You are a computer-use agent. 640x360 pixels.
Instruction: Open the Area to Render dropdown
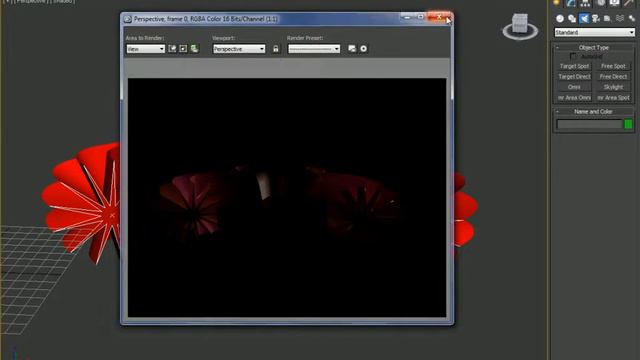point(146,49)
